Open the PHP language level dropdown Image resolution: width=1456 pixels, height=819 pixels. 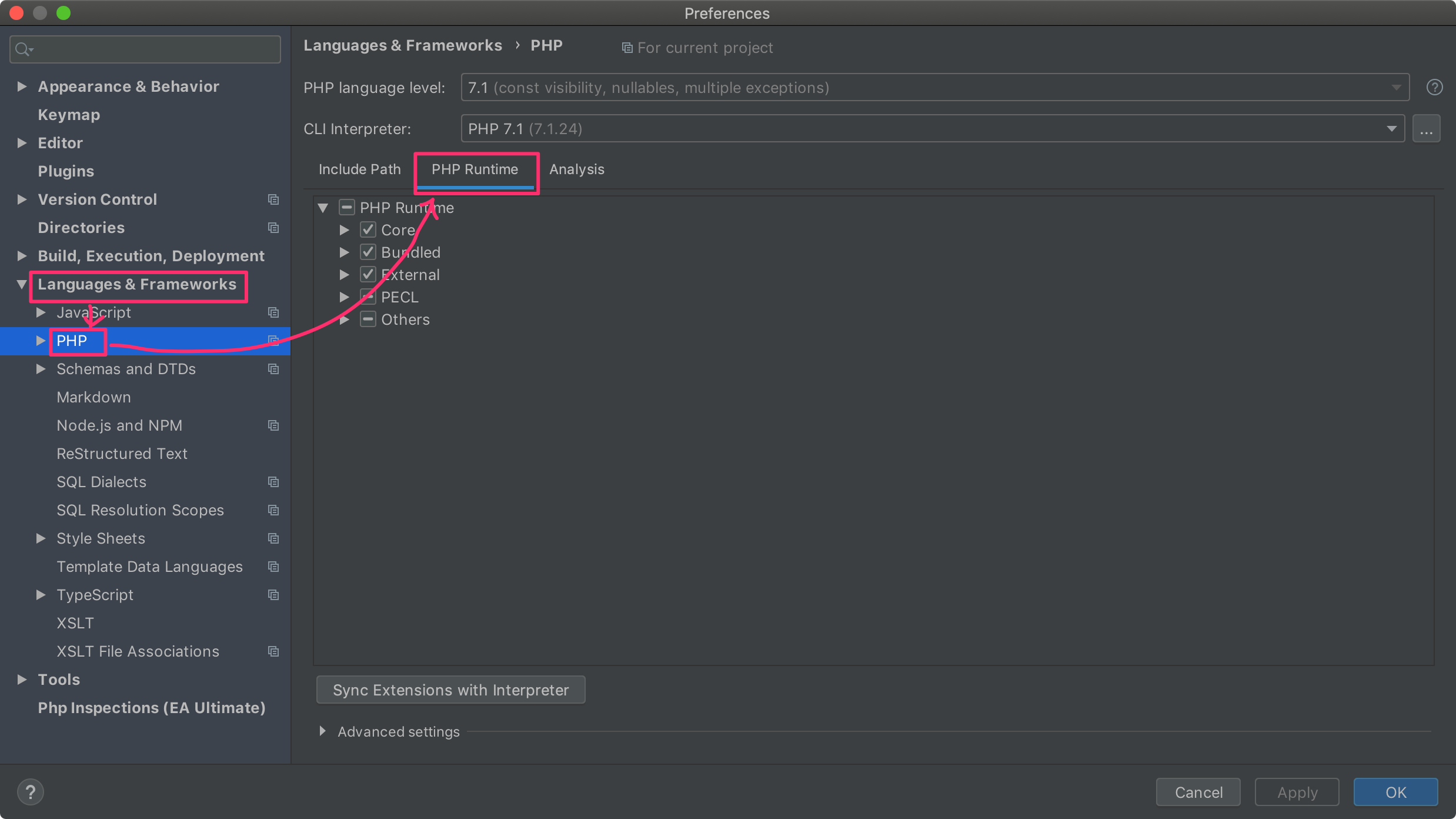(935, 88)
